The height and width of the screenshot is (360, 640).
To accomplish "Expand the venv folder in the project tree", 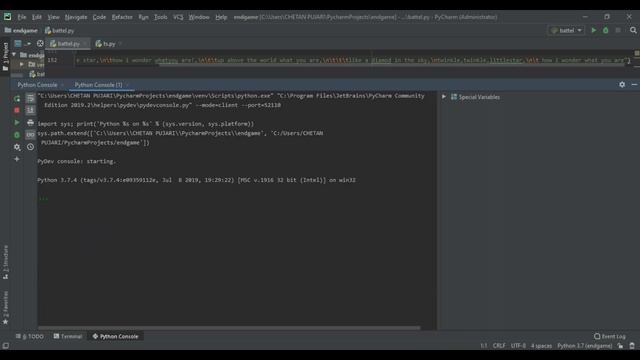I will 22,64.
